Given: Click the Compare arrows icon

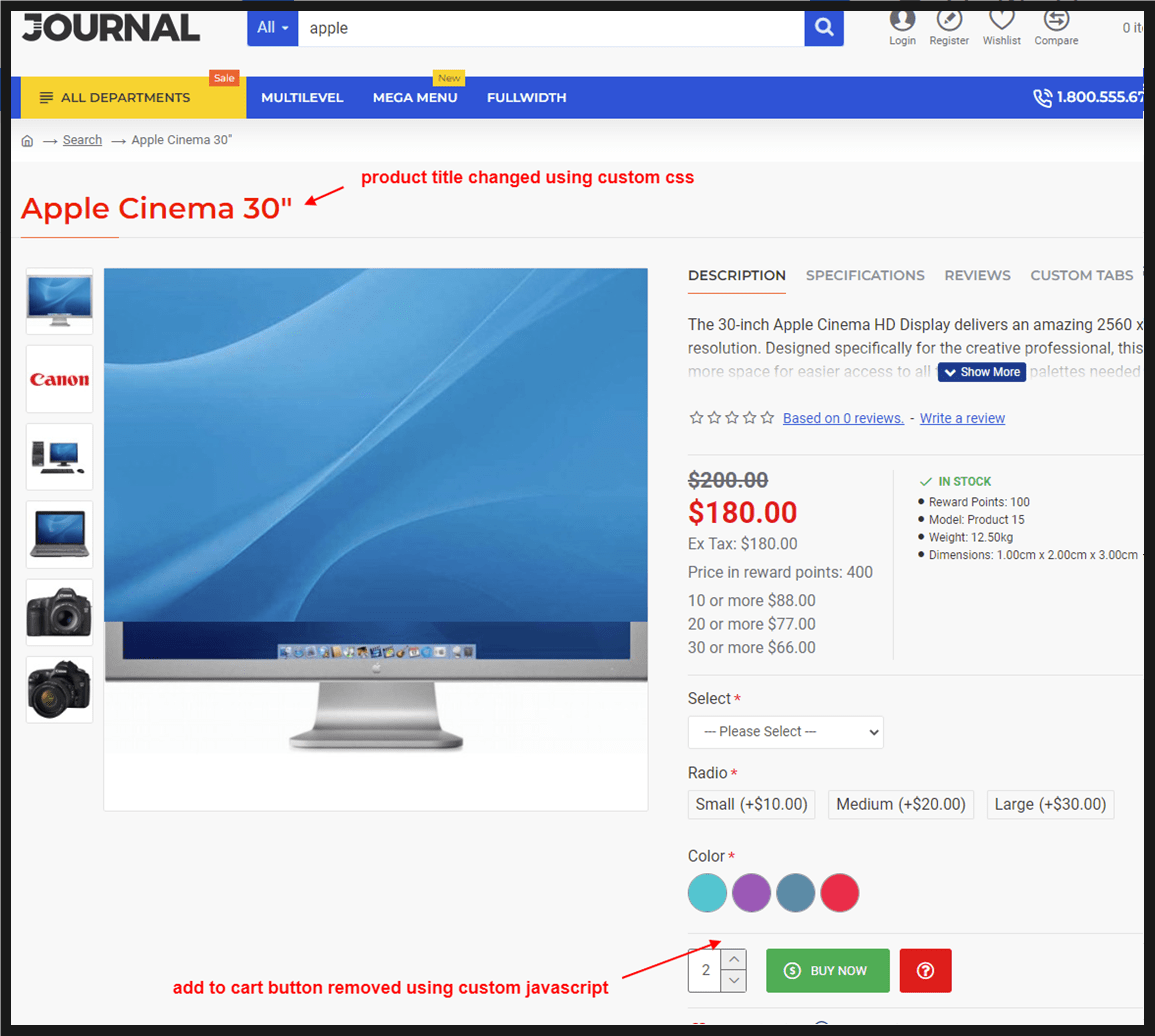Looking at the screenshot, I should [x=1056, y=20].
